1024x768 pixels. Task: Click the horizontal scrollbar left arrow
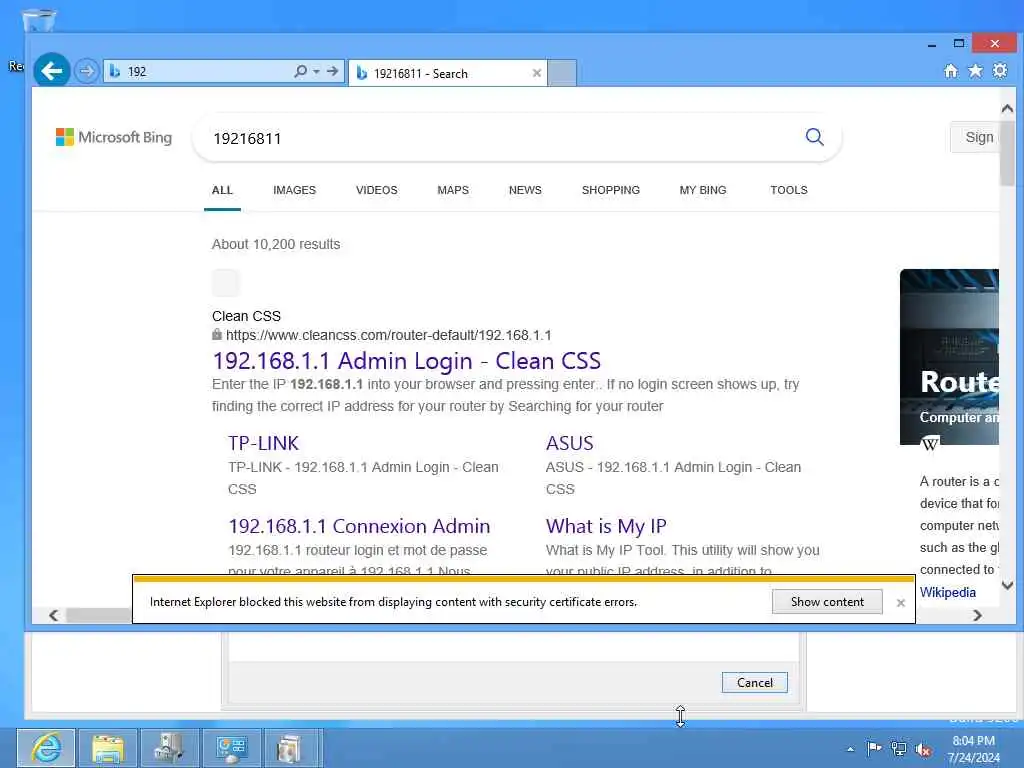[54, 615]
